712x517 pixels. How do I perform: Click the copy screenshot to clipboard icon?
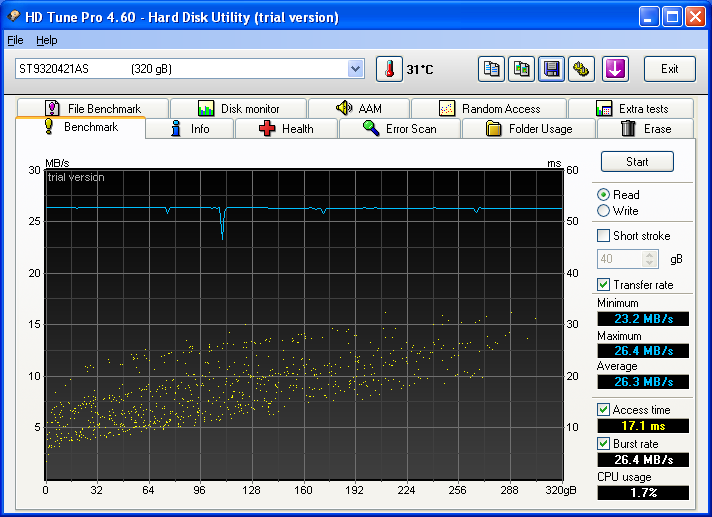(521, 69)
